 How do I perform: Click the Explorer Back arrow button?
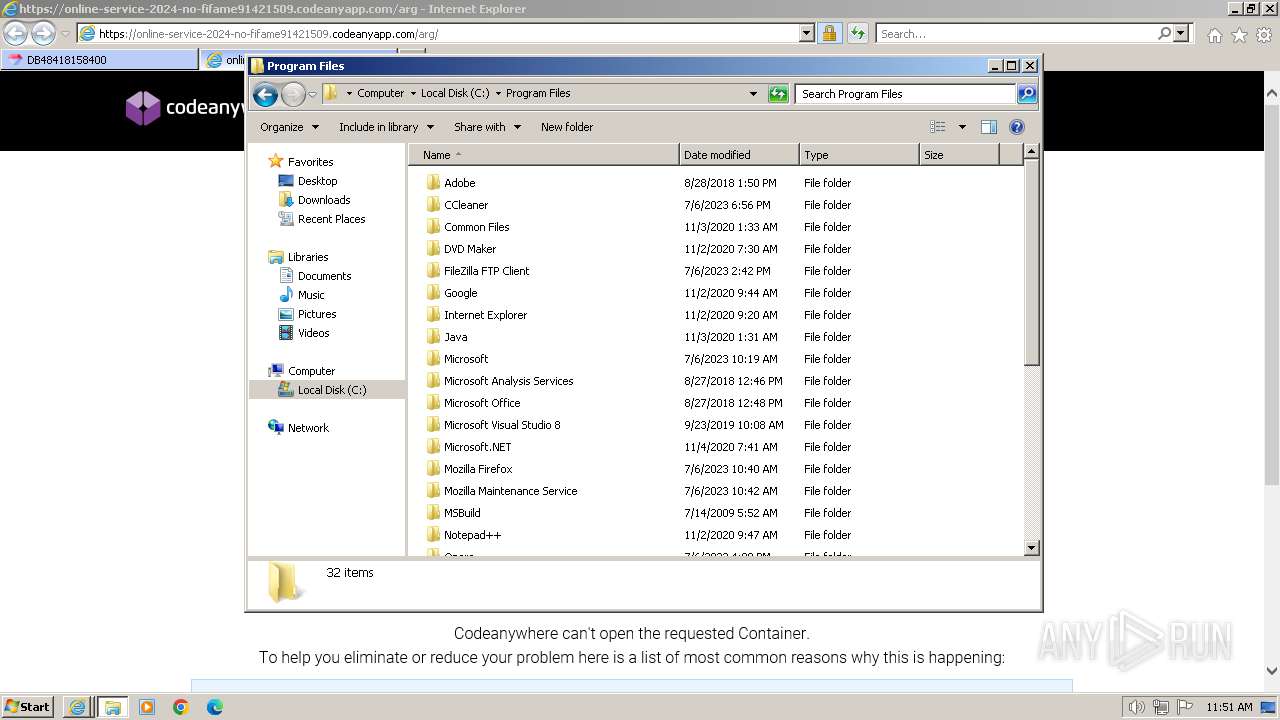point(265,94)
